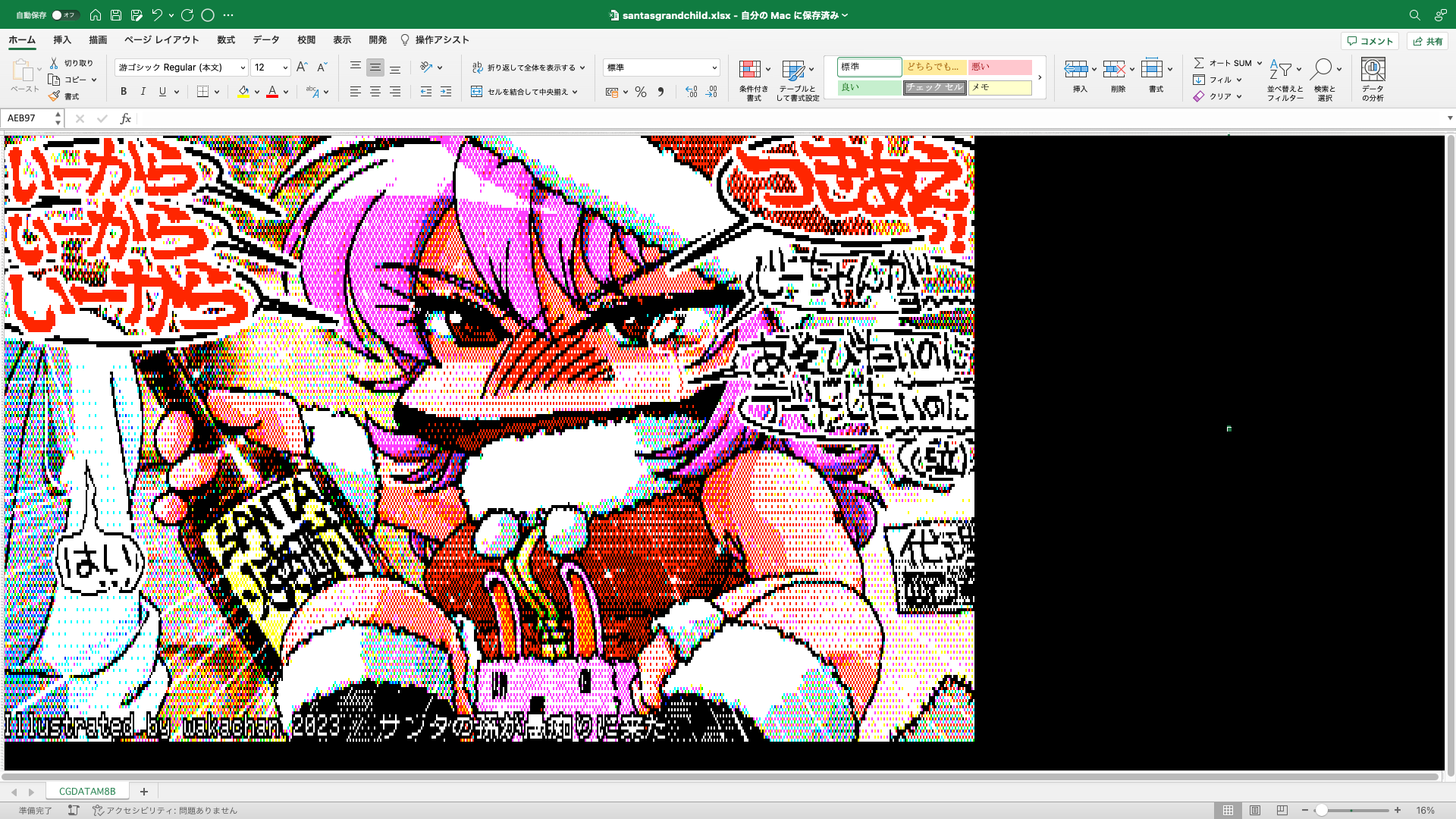Click the Share button
This screenshot has width=1456, height=819.
click(x=1427, y=41)
